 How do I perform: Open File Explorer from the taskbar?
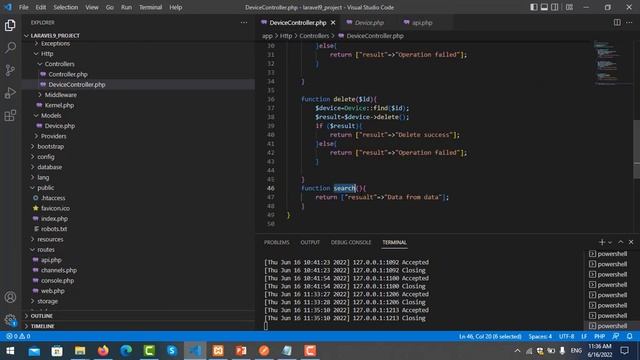coord(80,351)
